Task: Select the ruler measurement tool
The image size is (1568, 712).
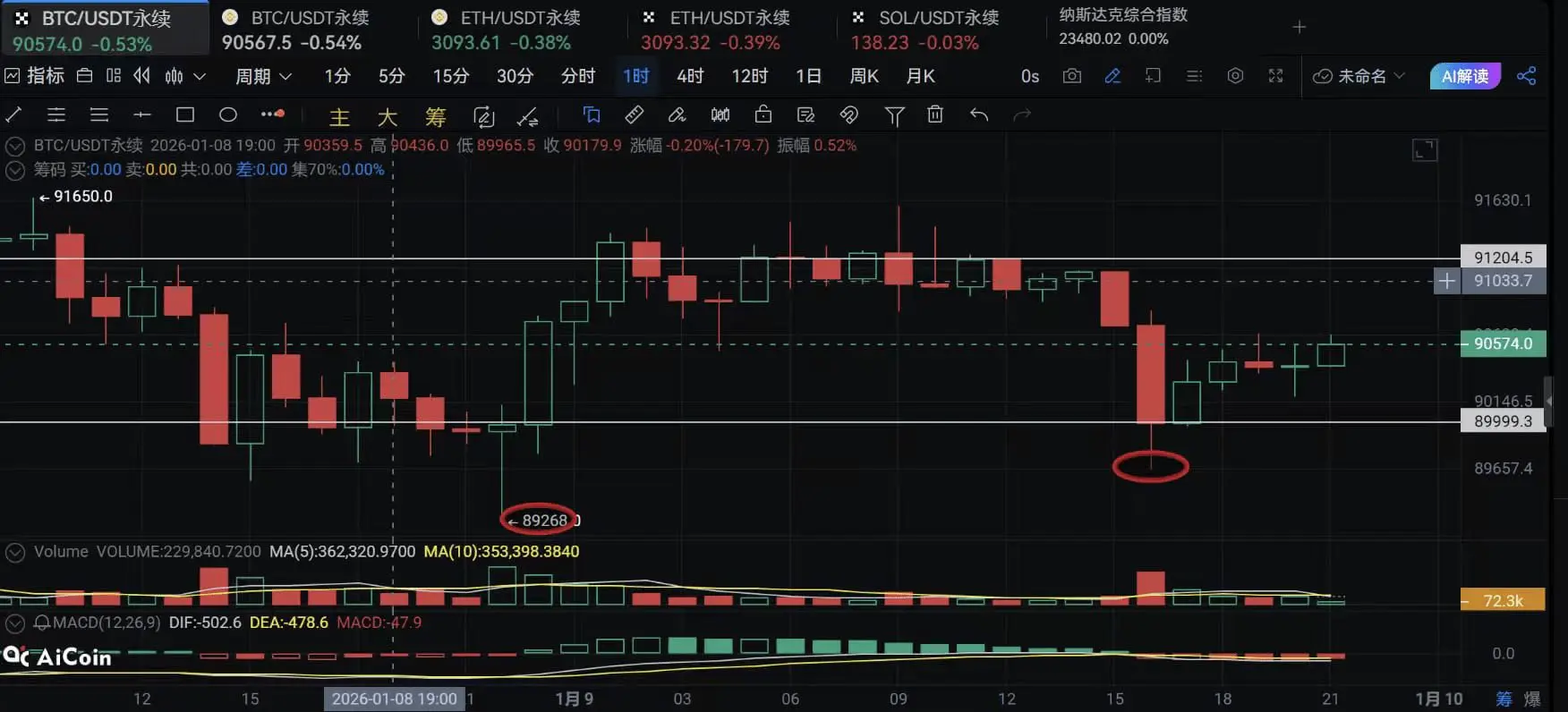Action: 635,114
